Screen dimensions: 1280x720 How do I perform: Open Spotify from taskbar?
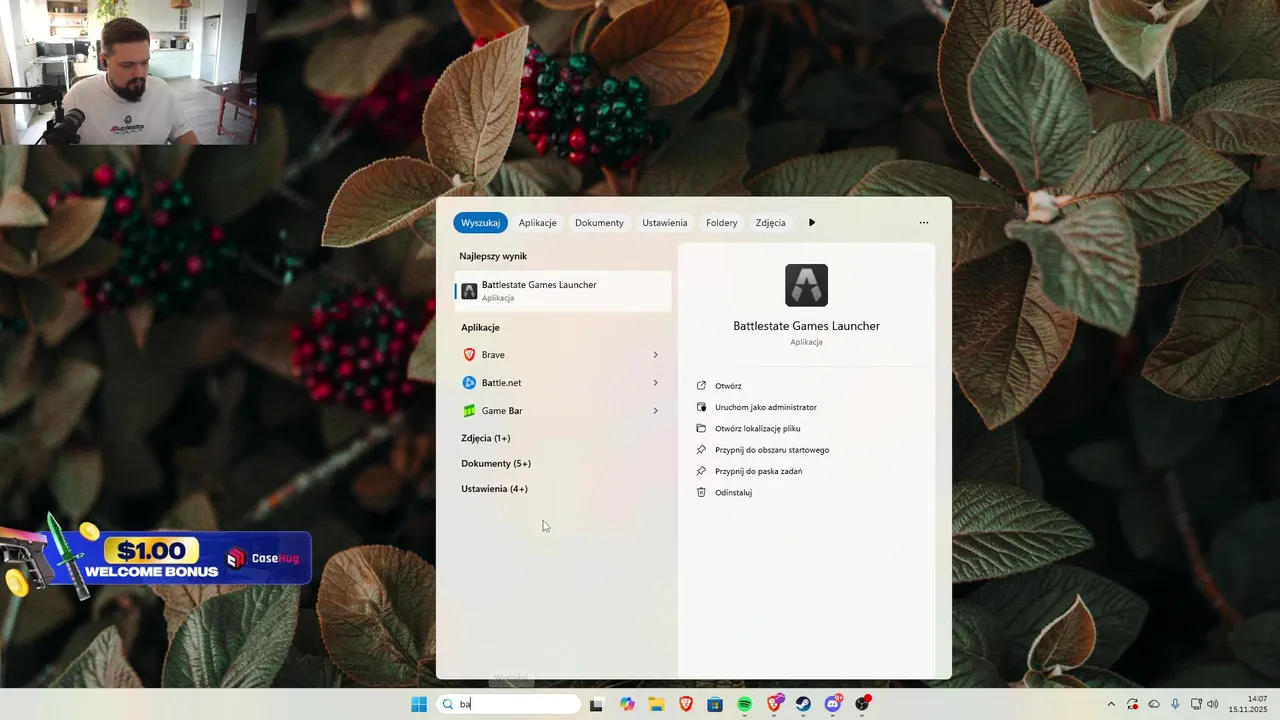pos(745,704)
